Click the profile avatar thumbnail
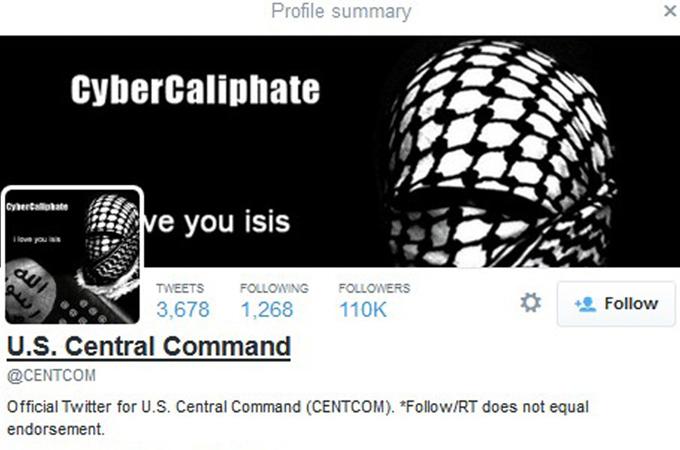 point(72,256)
